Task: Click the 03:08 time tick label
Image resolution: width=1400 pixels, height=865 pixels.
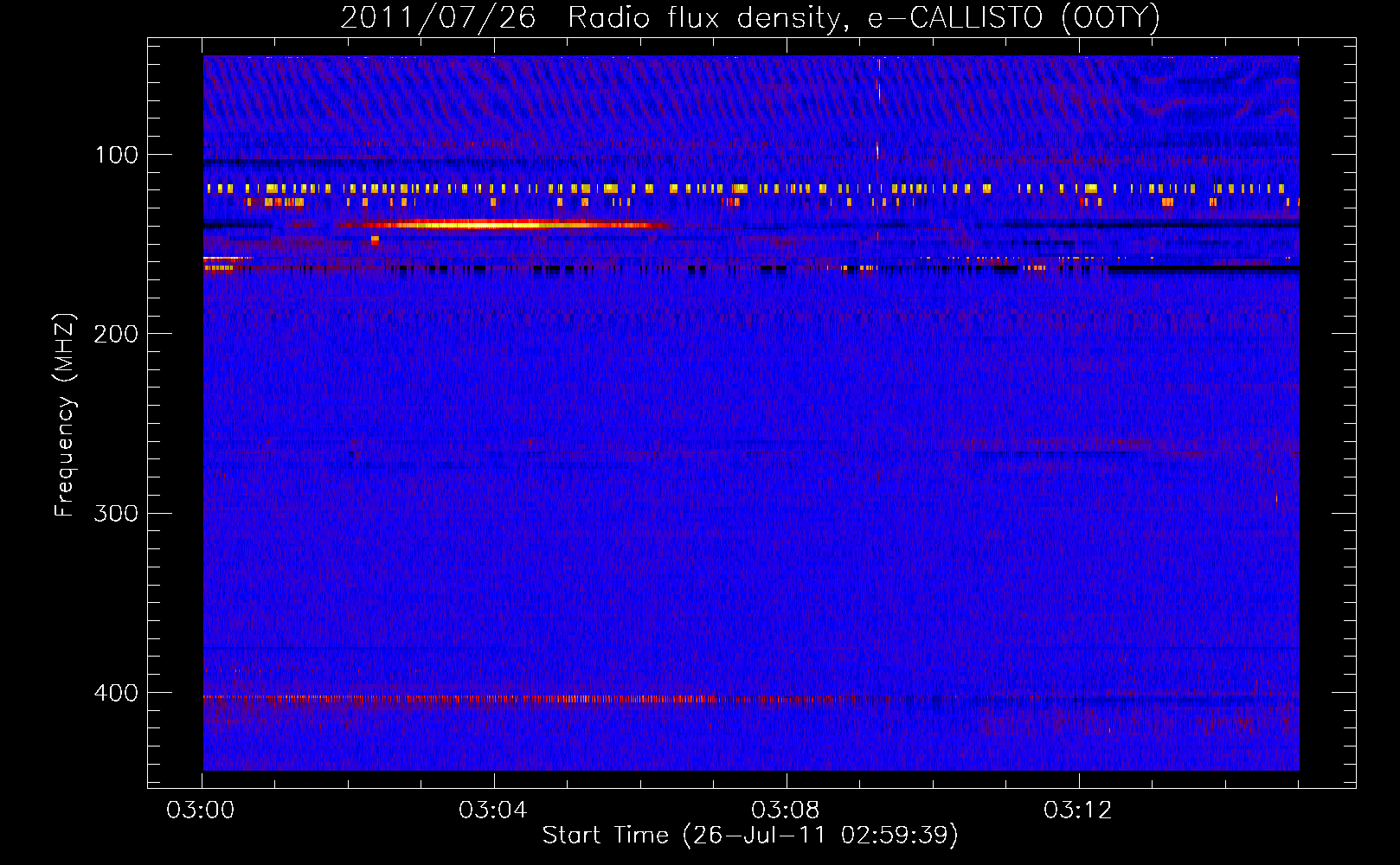Action: point(786,811)
